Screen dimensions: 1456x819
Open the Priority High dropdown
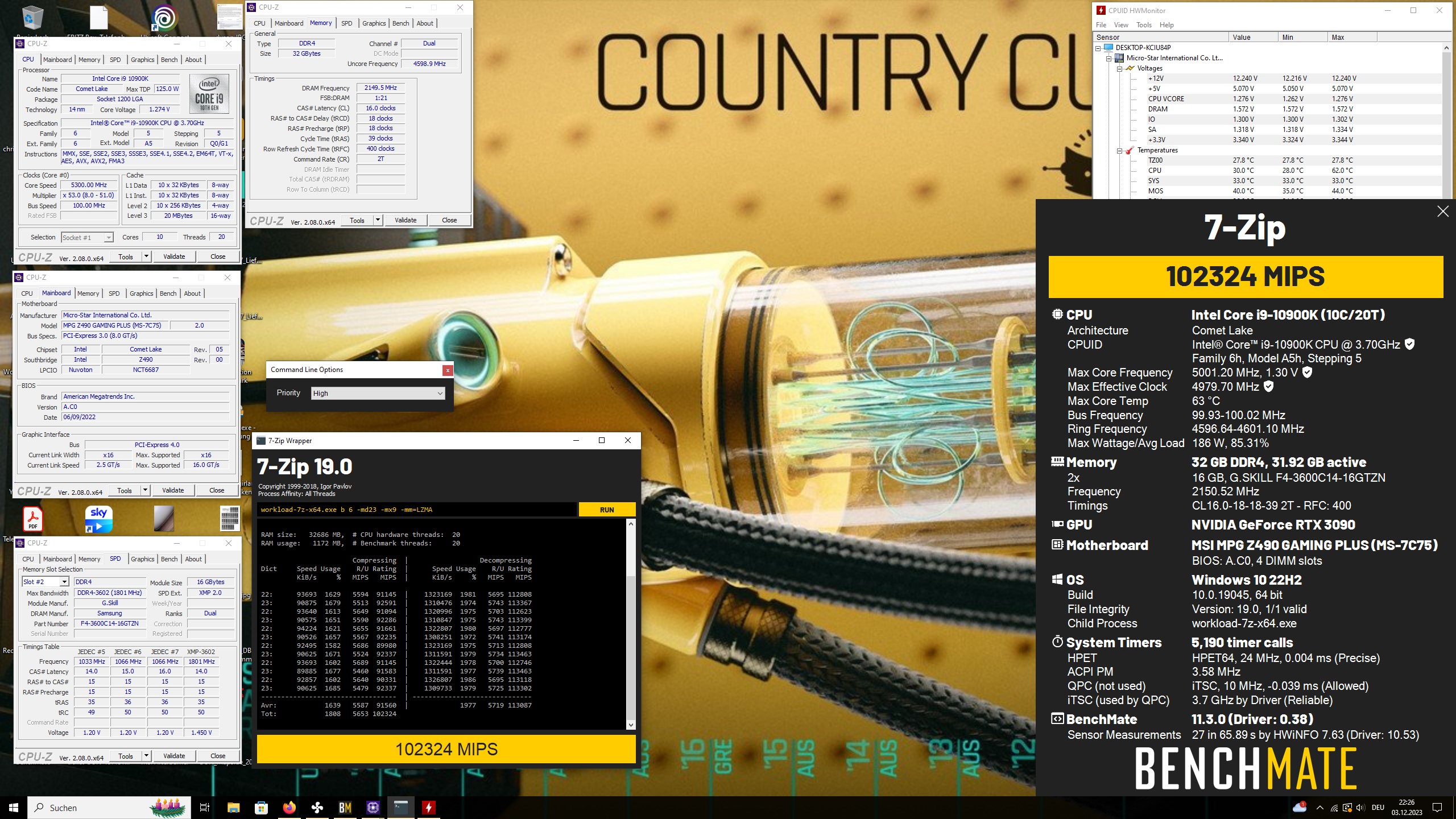[x=378, y=393]
